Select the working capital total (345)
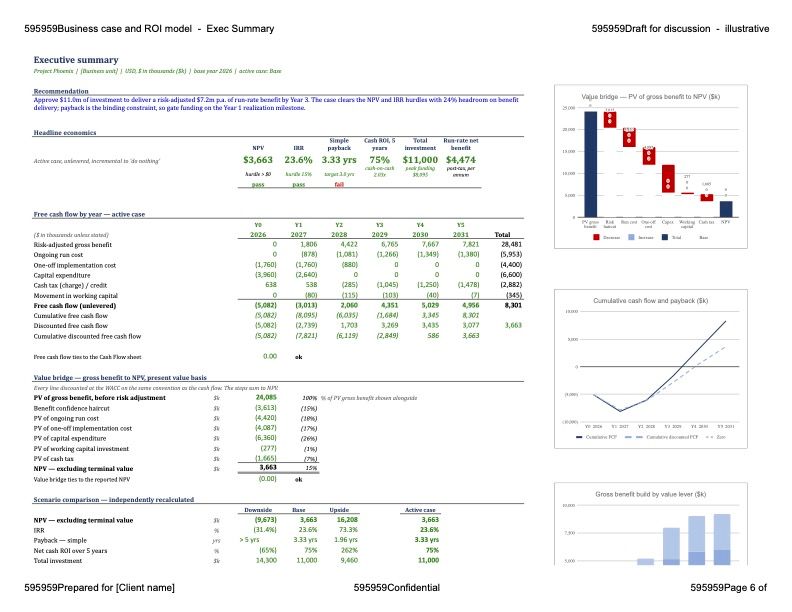 click(514, 295)
